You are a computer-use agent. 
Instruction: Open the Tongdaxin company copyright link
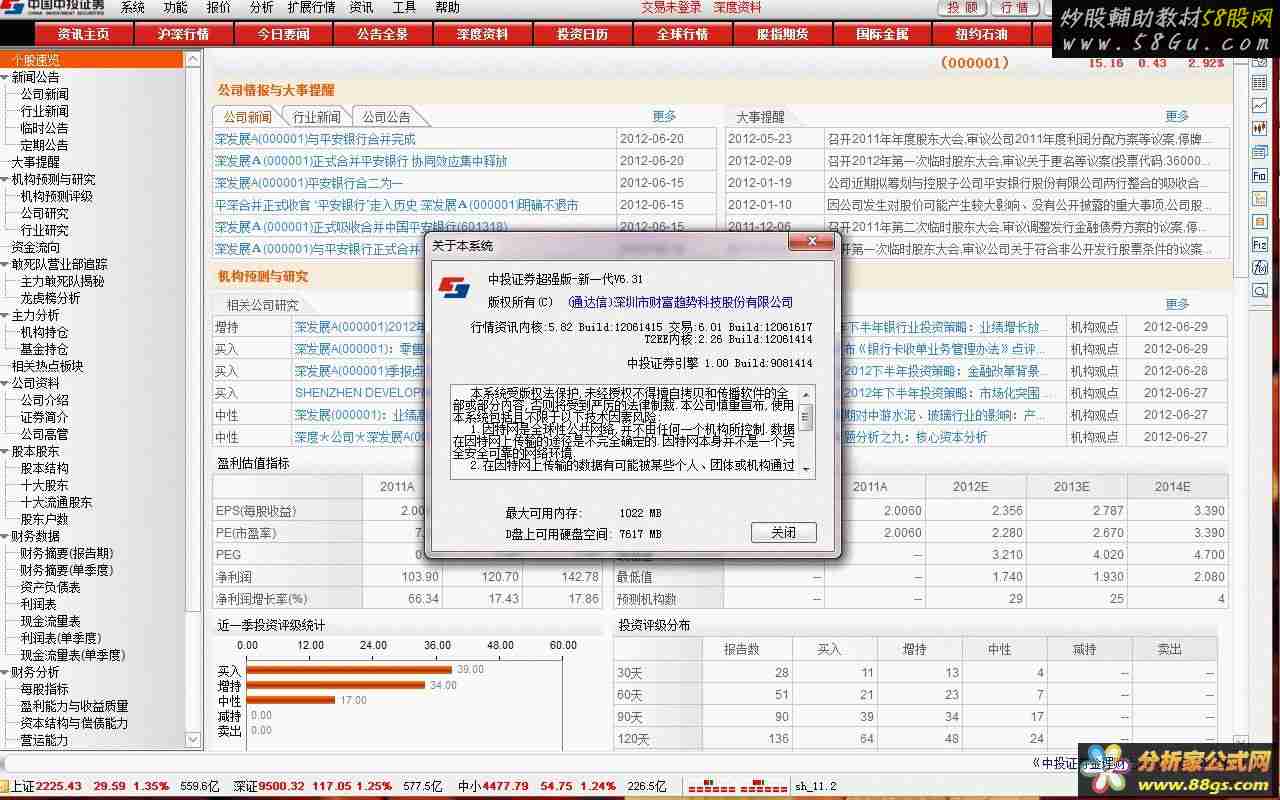680,302
